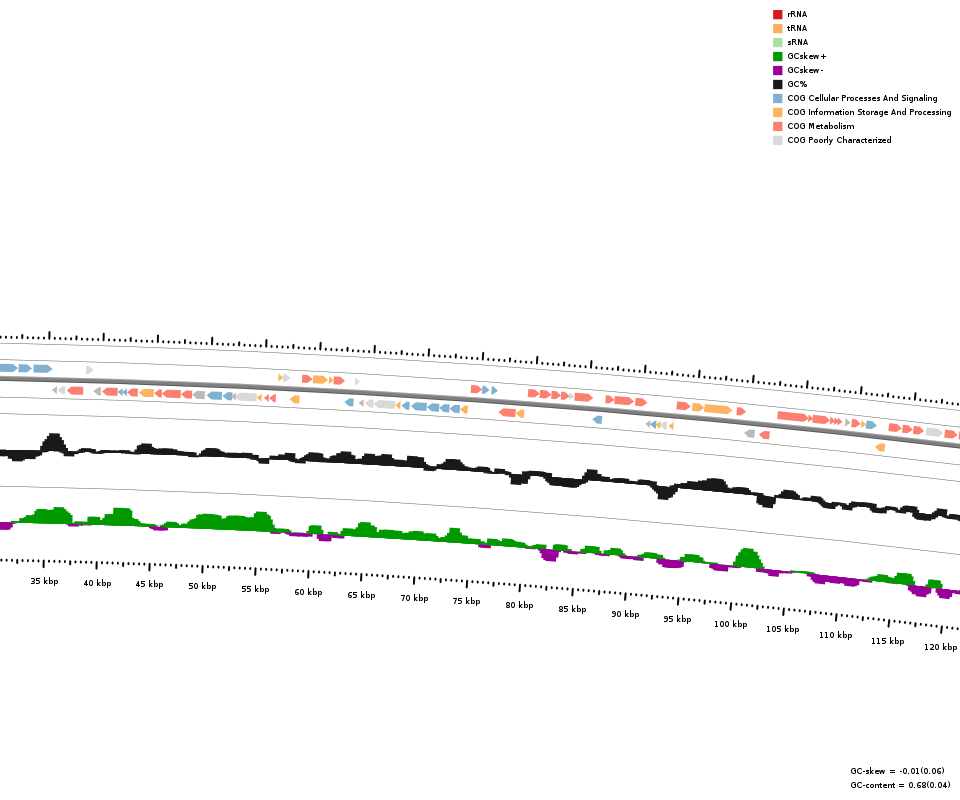The height and width of the screenshot is (800, 960).
Task: Click the light green sRNA legend swatch
Action: tap(777, 42)
